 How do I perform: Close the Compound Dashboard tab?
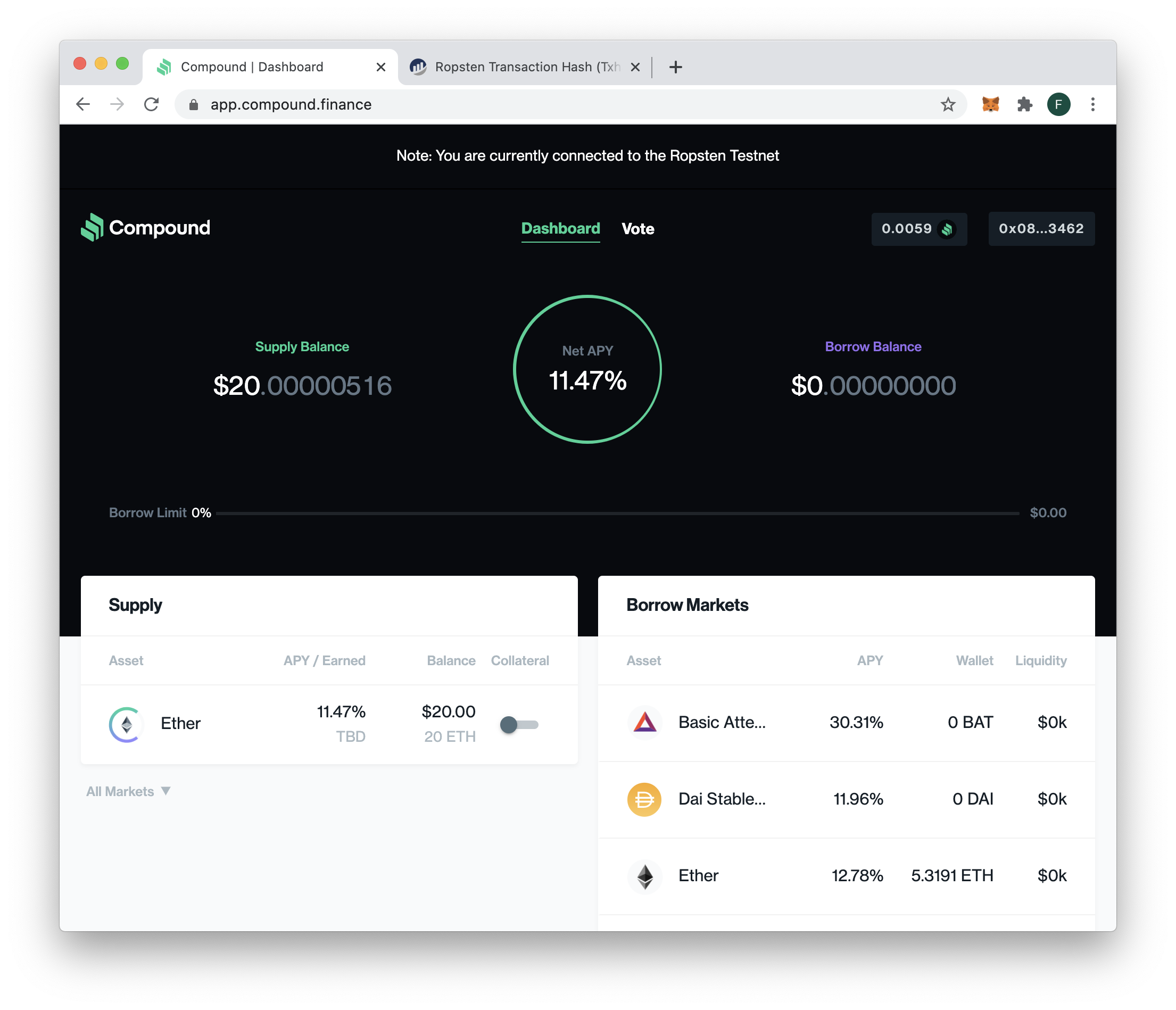click(381, 67)
